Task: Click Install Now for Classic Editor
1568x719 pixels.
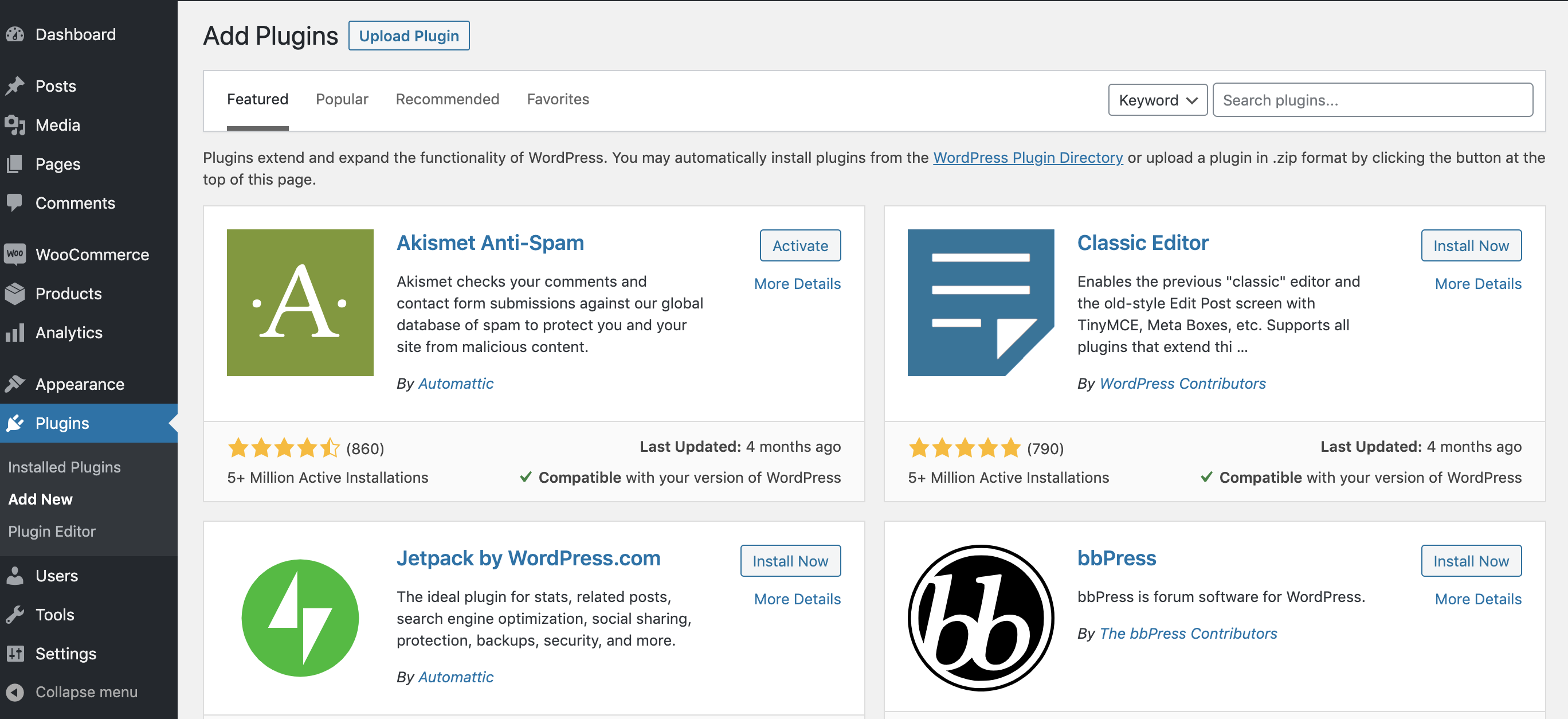Action: 1471,245
